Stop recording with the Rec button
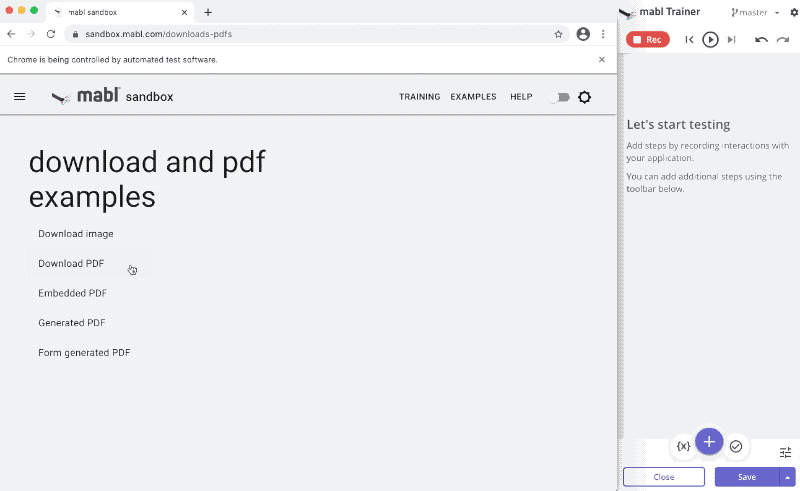Viewport: 800px width, 491px height. pyautogui.click(x=648, y=39)
